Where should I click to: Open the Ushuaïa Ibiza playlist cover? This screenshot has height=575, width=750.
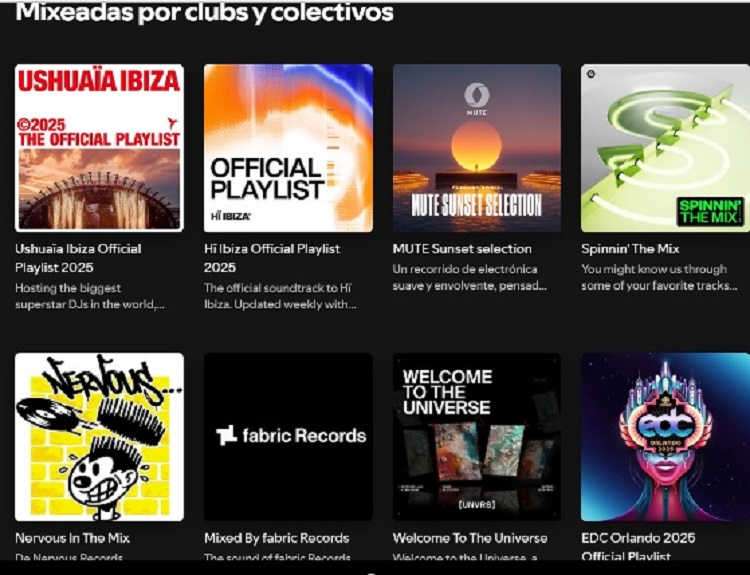99,148
